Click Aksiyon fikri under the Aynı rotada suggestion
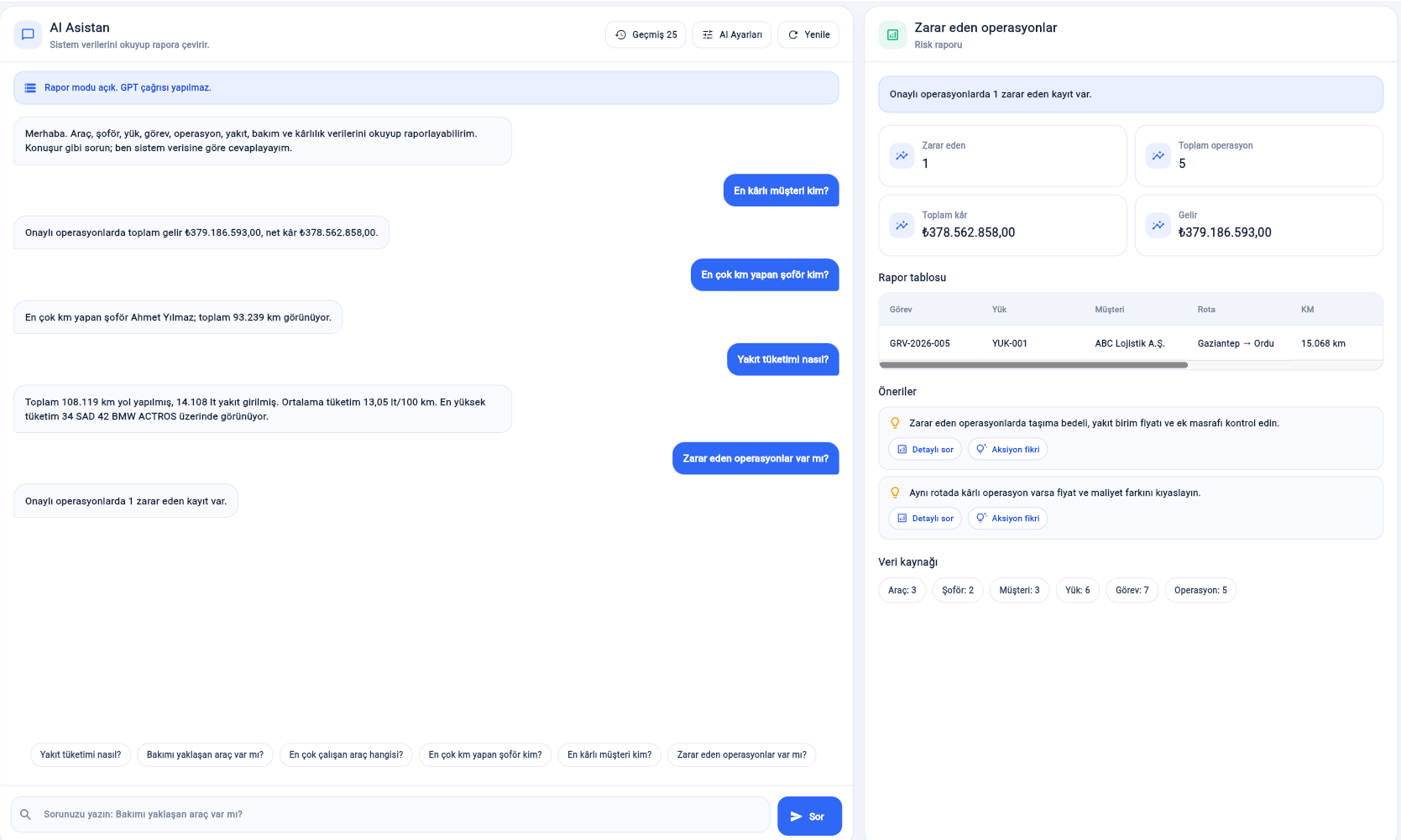The image size is (1401, 840). pyautogui.click(x=1007, y=518)
